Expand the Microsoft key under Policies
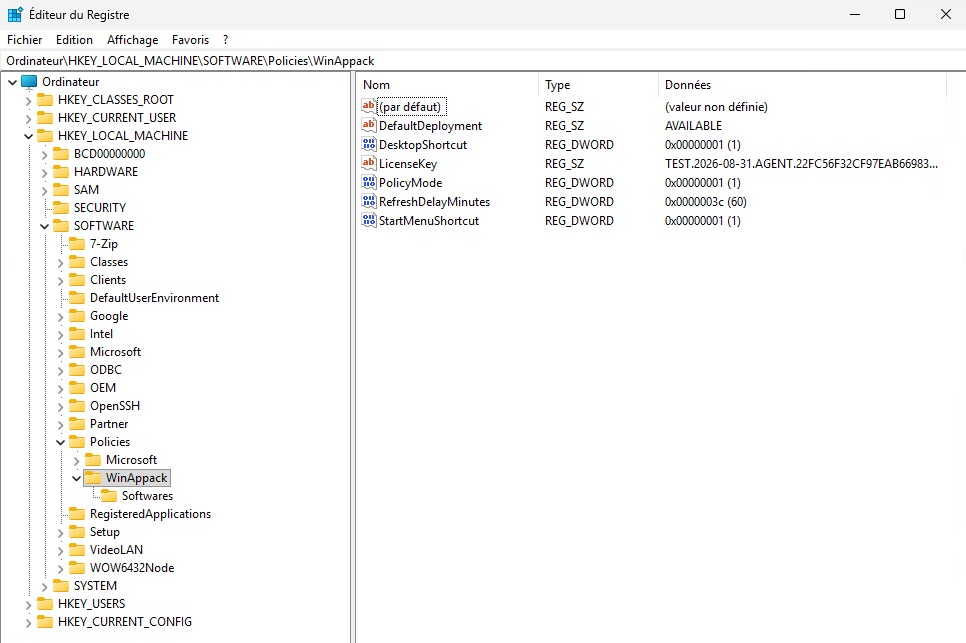Viewport: 966px width, 643px height. click(x=76, y=461)
